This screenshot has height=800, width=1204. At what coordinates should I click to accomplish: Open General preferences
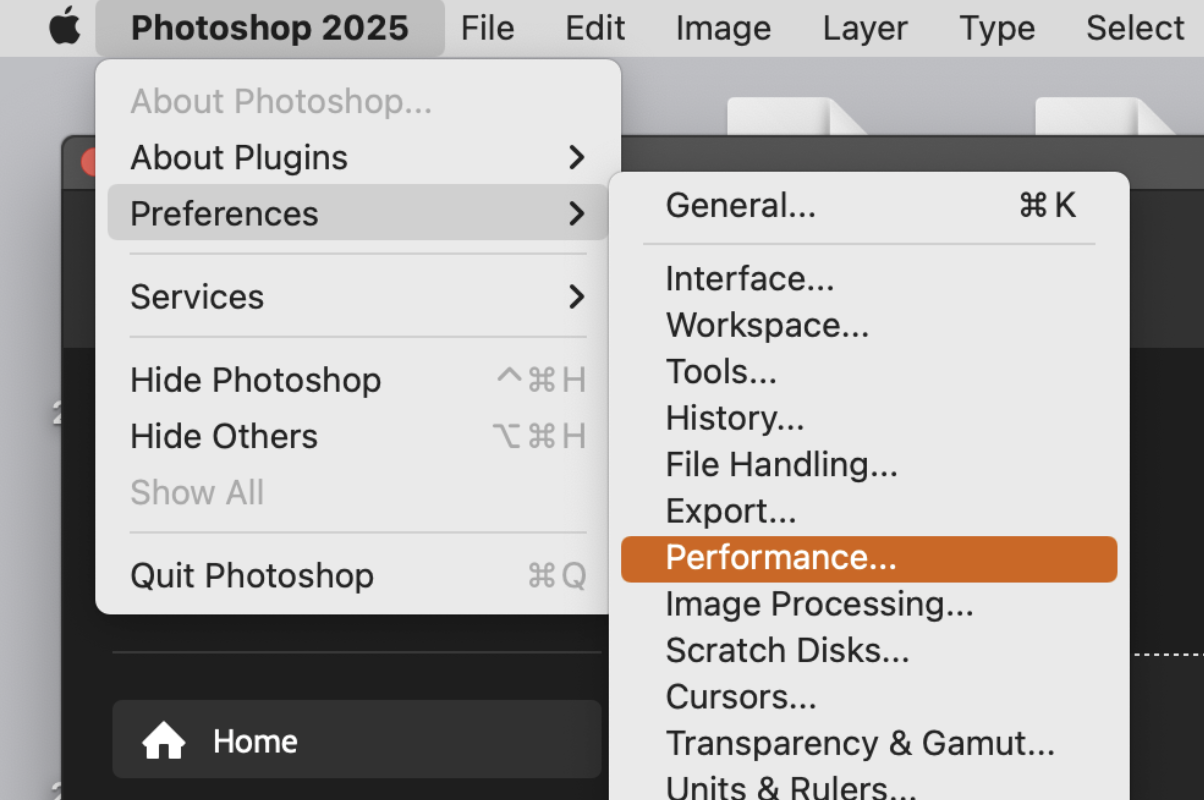740,205
